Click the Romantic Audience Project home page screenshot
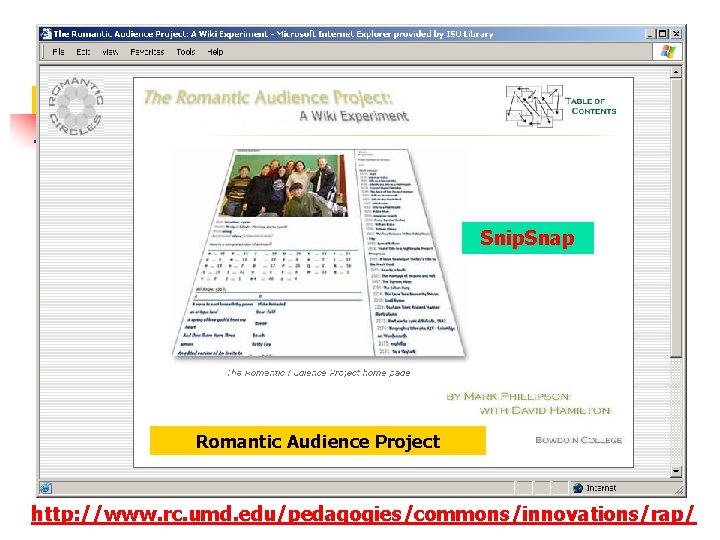Screen dimensions: 720x540 click(320, 253)
